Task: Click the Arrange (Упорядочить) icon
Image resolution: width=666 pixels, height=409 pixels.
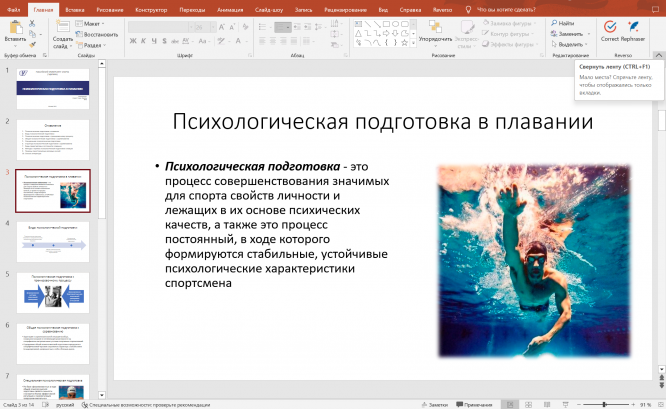Action: (435, 27)
